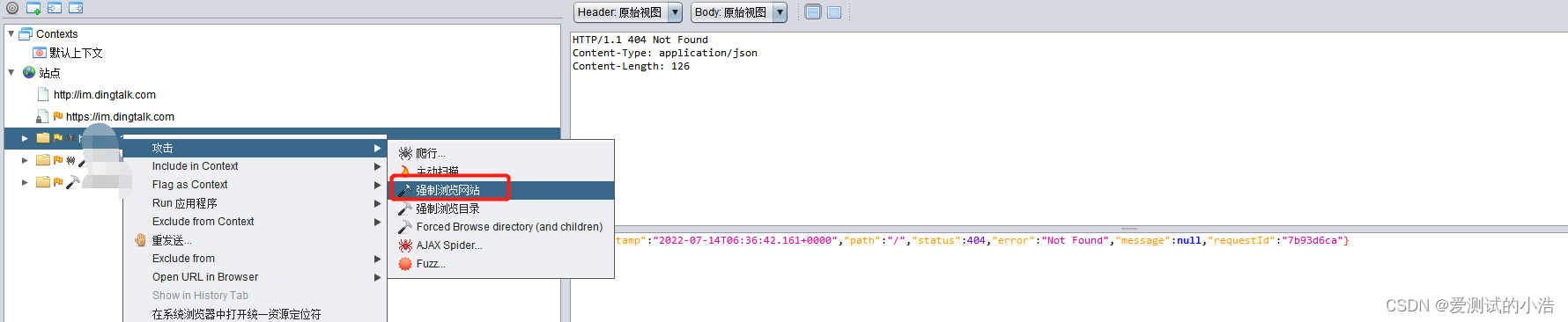1568x322 pixels.
Task: Open the Run 应用程序 submenu
Action: (255, 203)
